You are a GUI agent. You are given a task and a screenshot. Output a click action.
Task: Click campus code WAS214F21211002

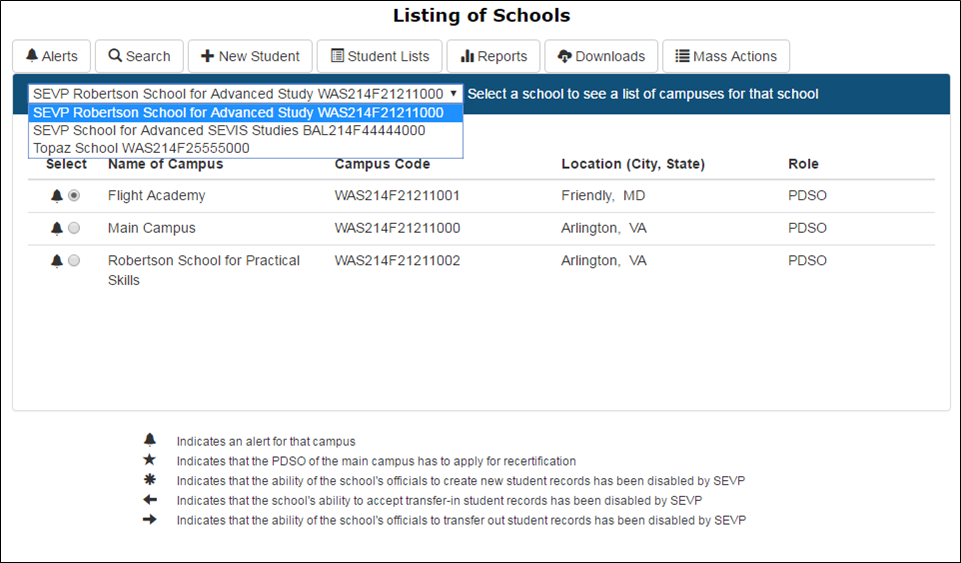[x=397, y=260]
